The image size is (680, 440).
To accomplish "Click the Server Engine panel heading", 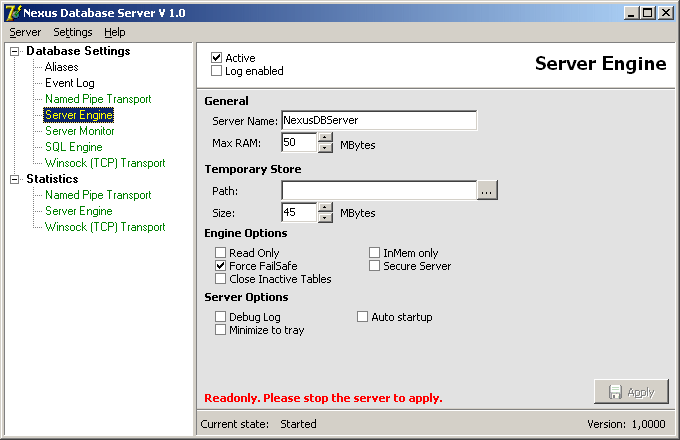I will click(x=601, y=64).
